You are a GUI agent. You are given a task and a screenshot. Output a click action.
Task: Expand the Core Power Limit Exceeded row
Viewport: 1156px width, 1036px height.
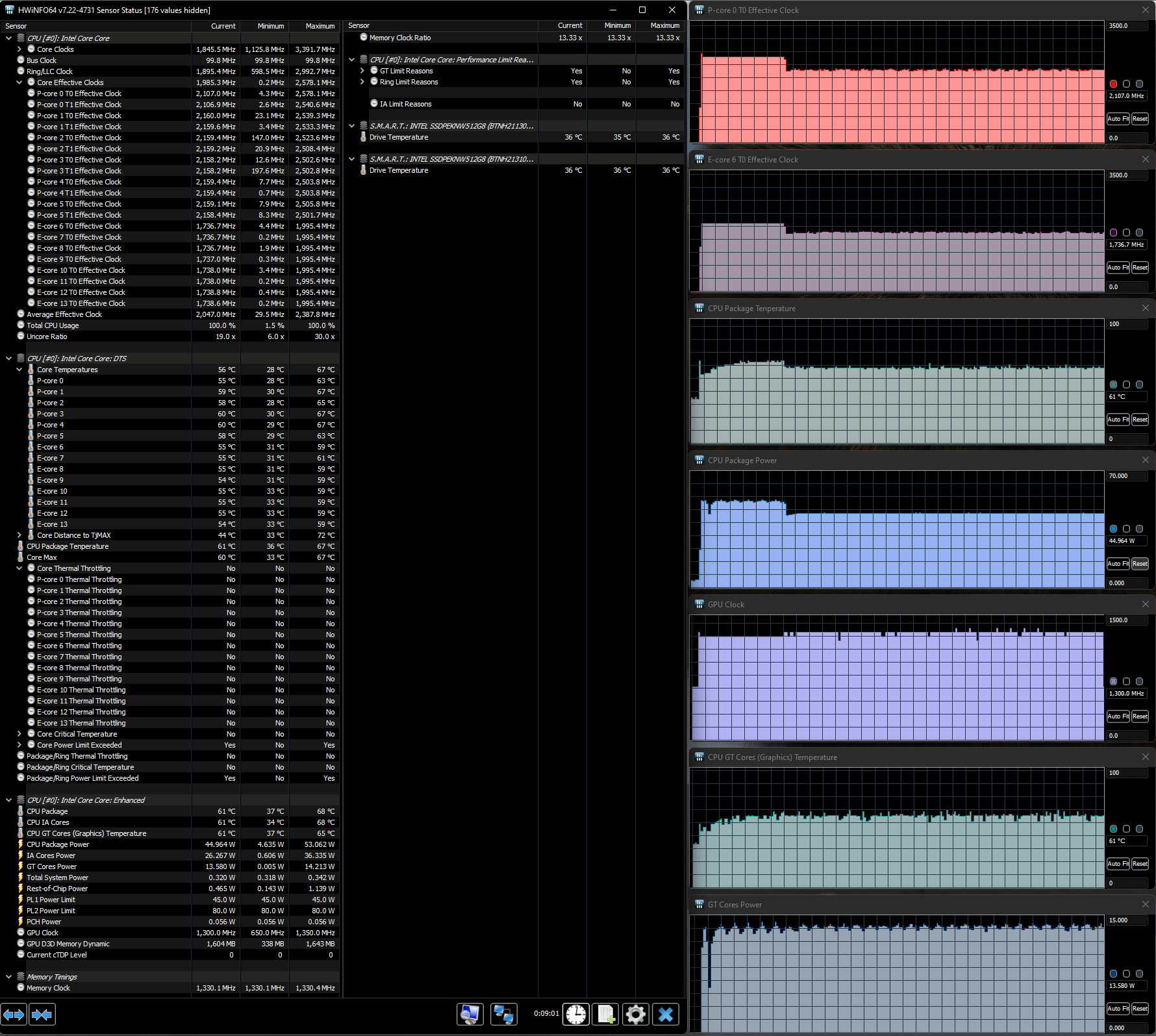point(19,745)
